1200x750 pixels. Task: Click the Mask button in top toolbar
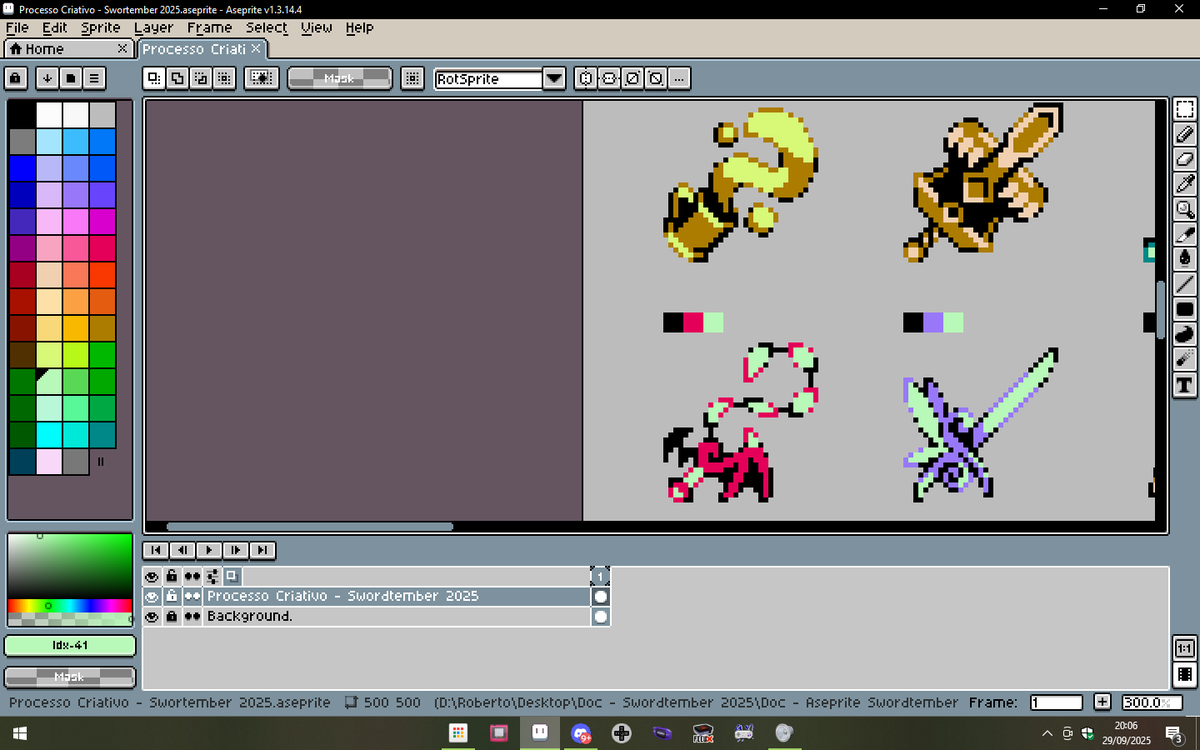[x=339, y=78]
